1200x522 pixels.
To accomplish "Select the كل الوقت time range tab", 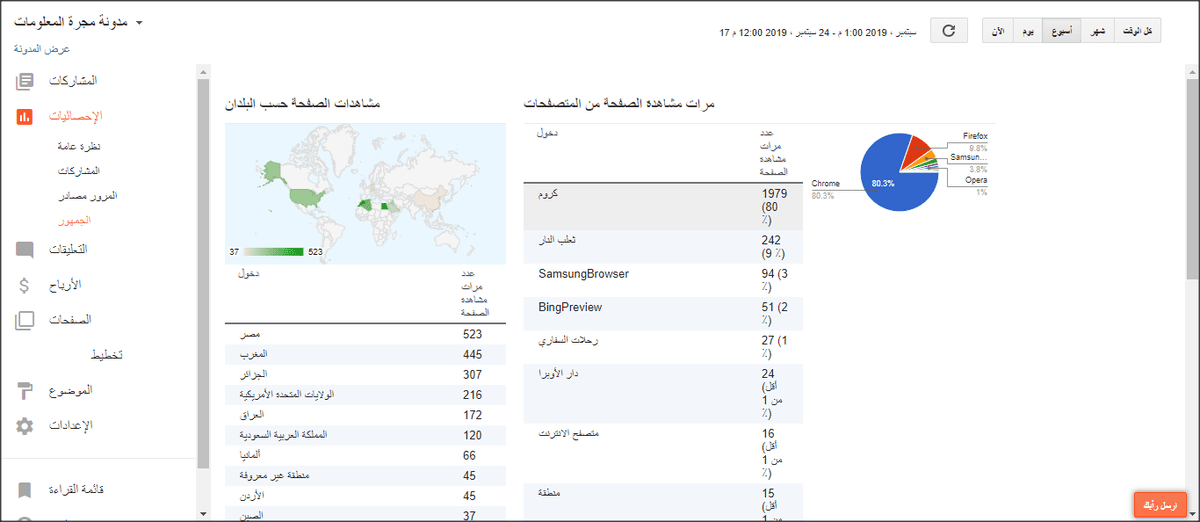I will 1138,31.
